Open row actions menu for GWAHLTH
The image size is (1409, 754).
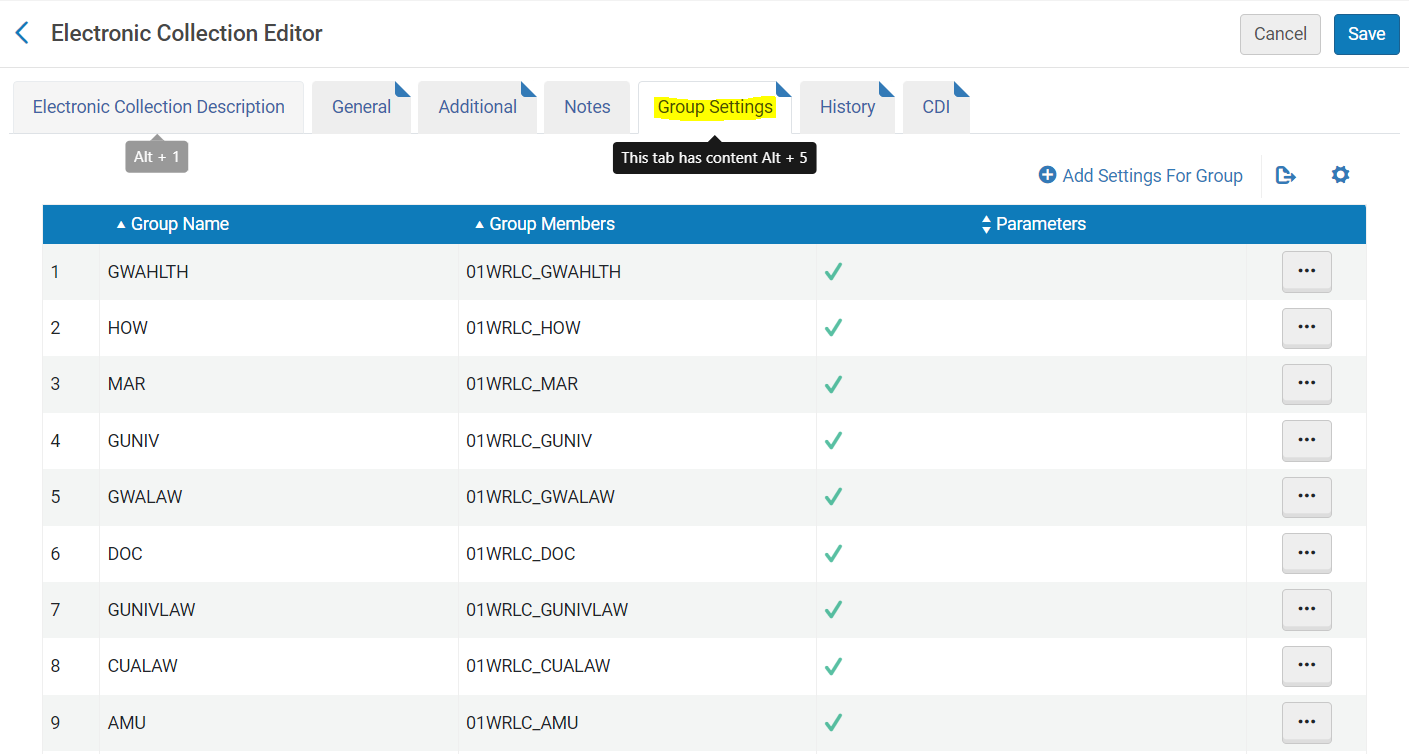tap(1306, 271)
